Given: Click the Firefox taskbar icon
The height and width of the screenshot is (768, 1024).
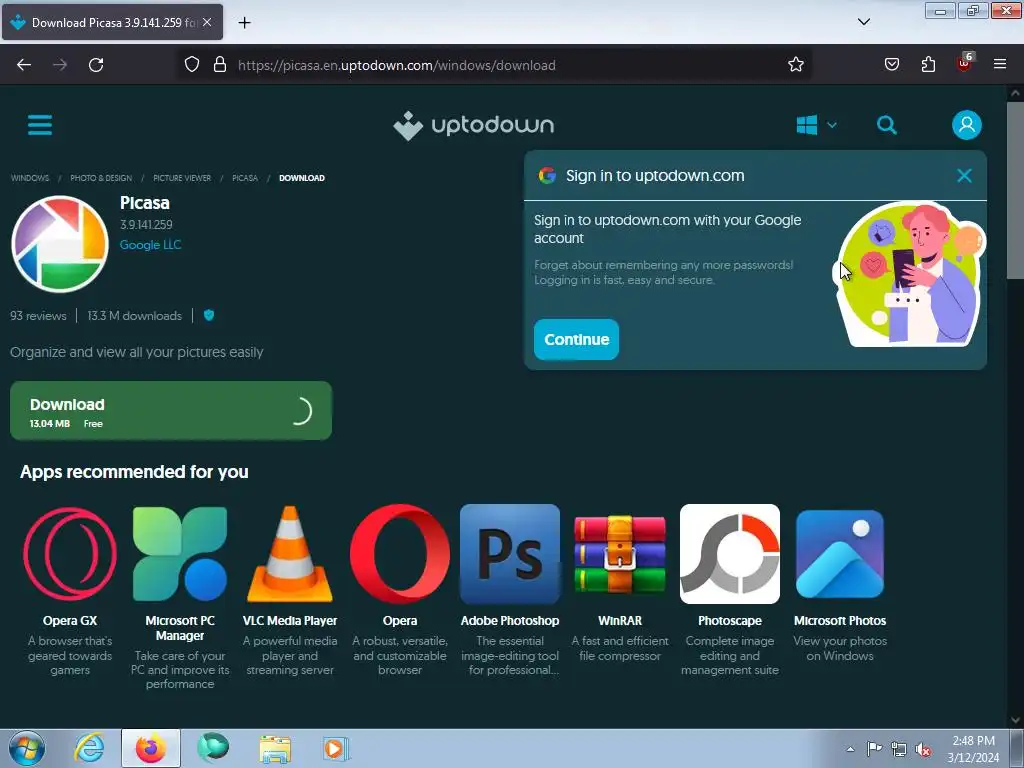Looking at the screenshot, I should point(151,748).
